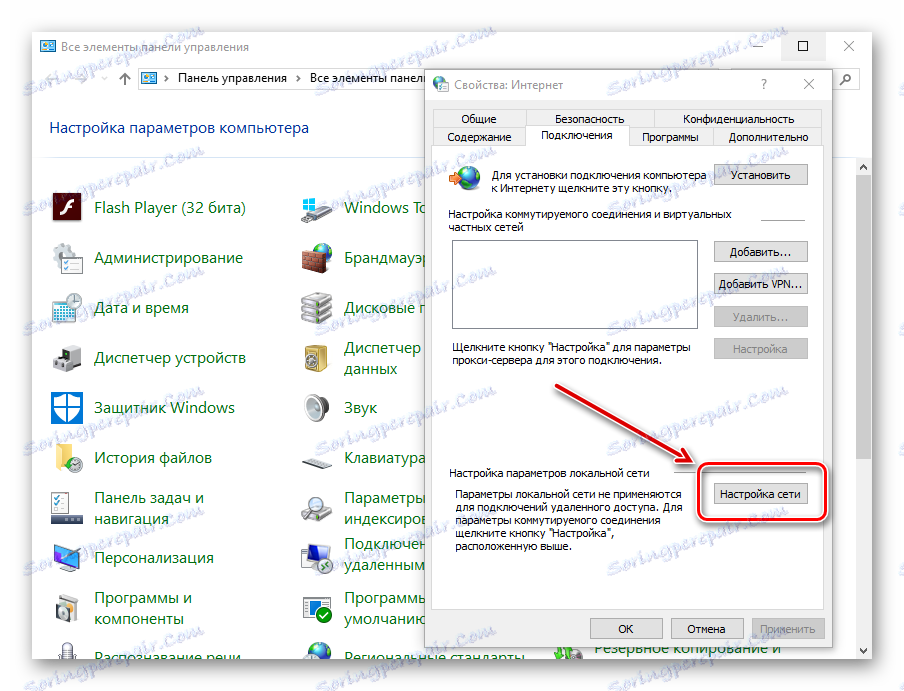Click the search magnifier icon in Control Panel

click(845, 79)
